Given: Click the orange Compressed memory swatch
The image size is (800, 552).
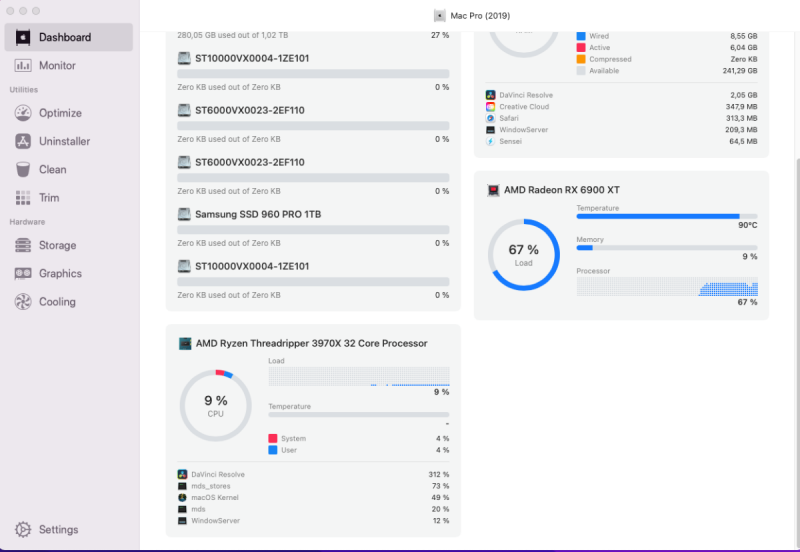Looking at the screenshot, I should pyautogui.click(x=581, y=59).
